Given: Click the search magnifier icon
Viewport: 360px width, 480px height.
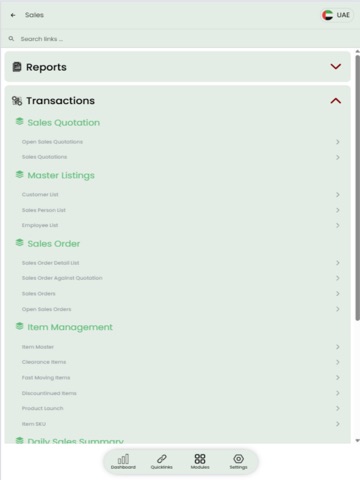Looking at the screenshot, I should pos(11,39).
